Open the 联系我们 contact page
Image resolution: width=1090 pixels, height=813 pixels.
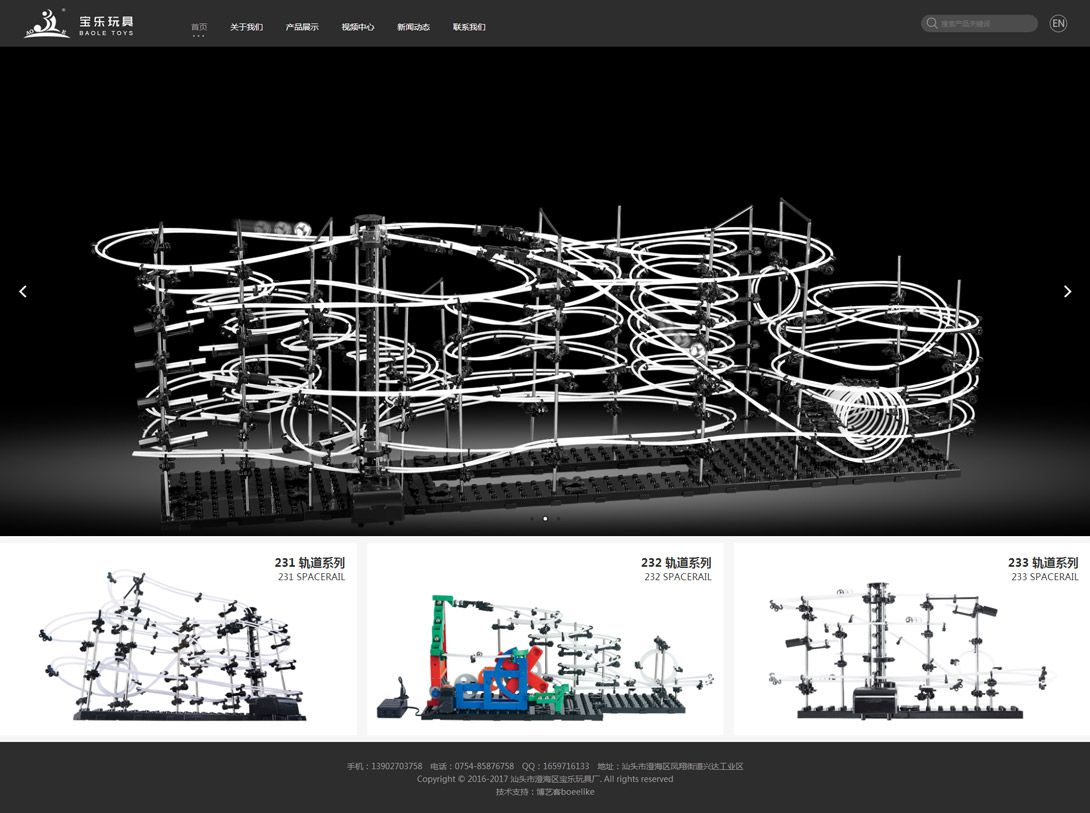[x=469, y=27]
